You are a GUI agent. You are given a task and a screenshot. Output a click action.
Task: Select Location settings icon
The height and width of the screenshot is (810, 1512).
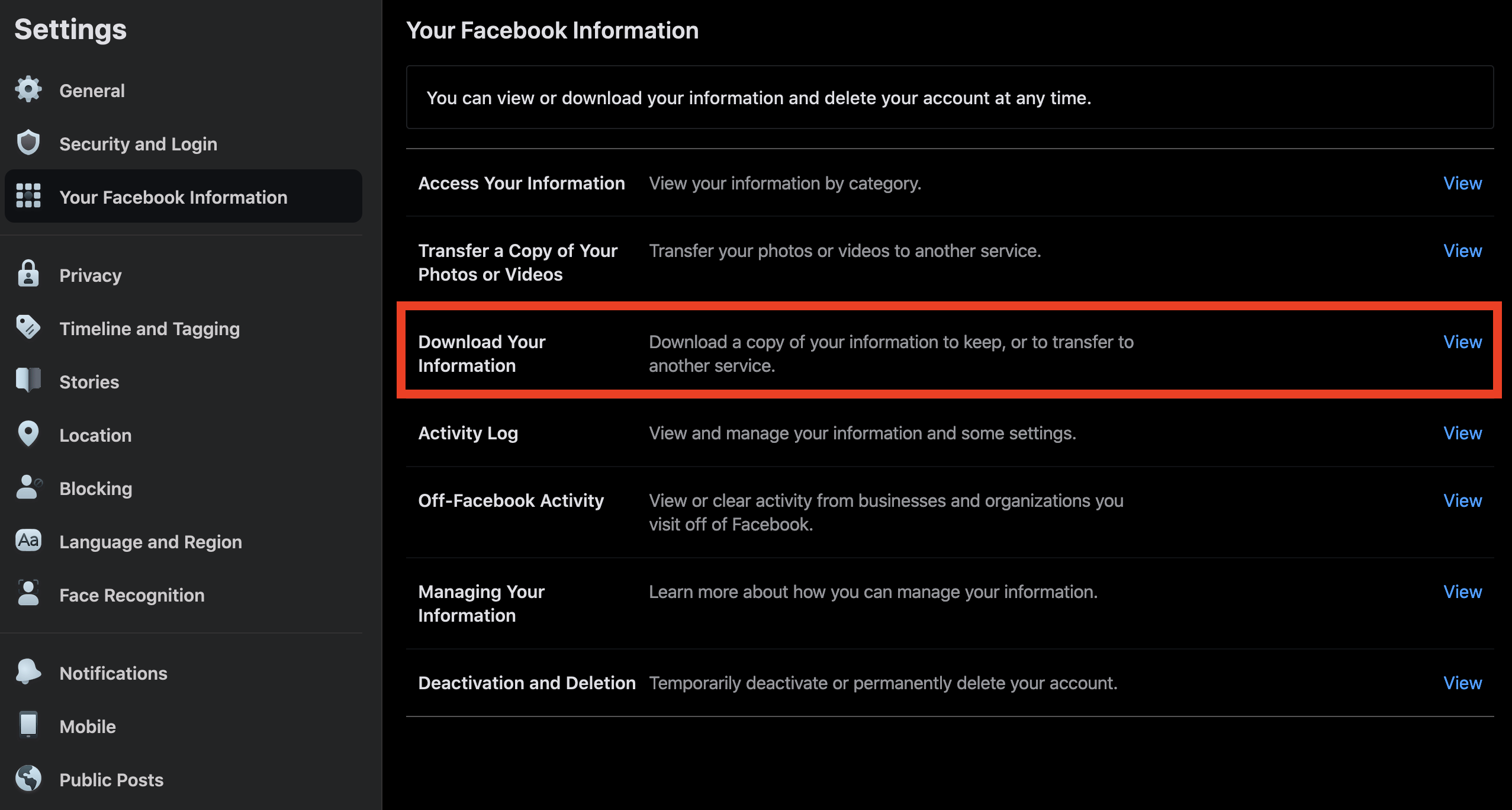[x=29, y=434]
